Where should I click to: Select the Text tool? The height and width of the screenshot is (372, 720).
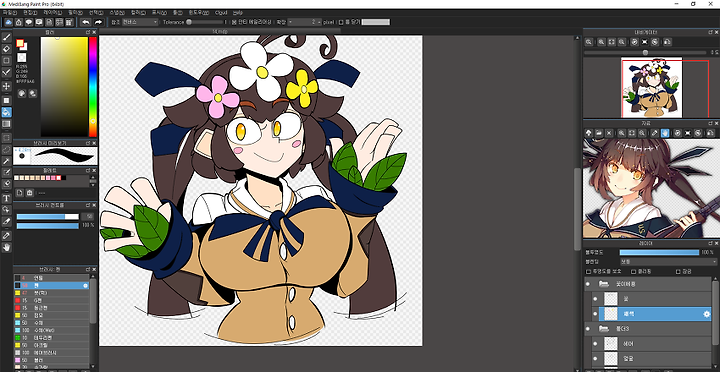(6, 198)
